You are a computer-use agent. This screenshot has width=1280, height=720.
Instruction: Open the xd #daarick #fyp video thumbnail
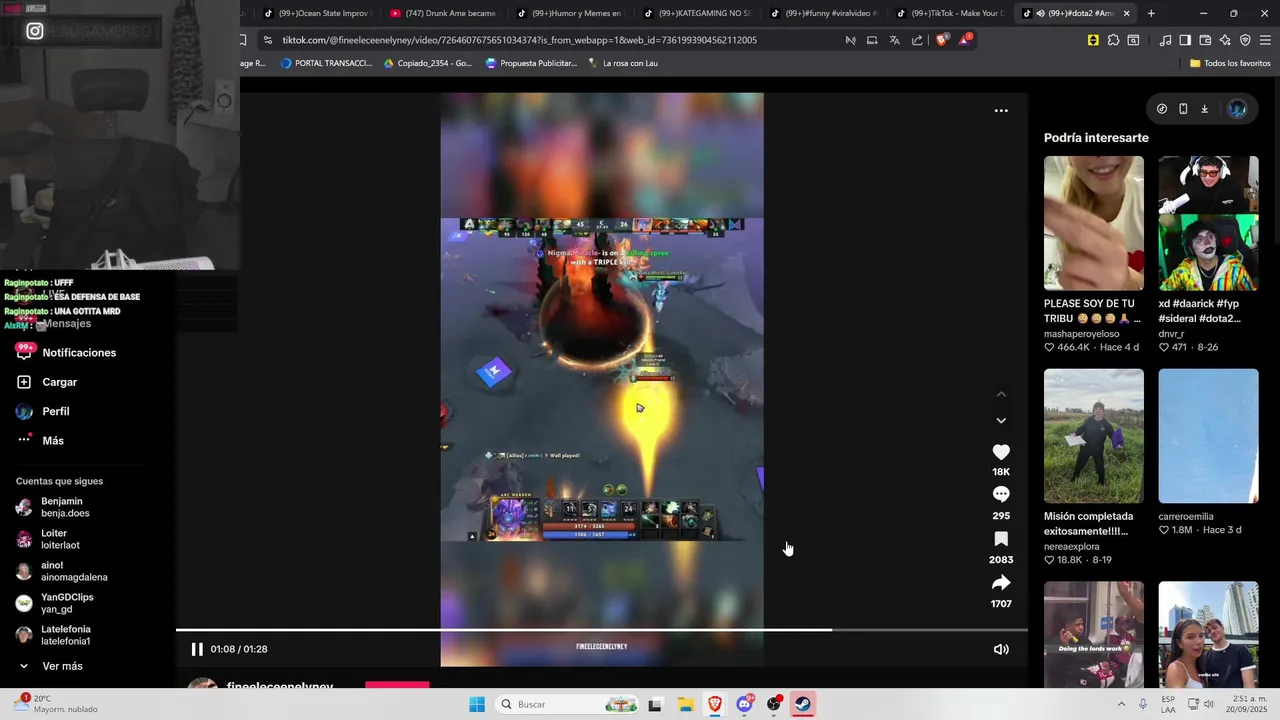[x=1208, y=223]
